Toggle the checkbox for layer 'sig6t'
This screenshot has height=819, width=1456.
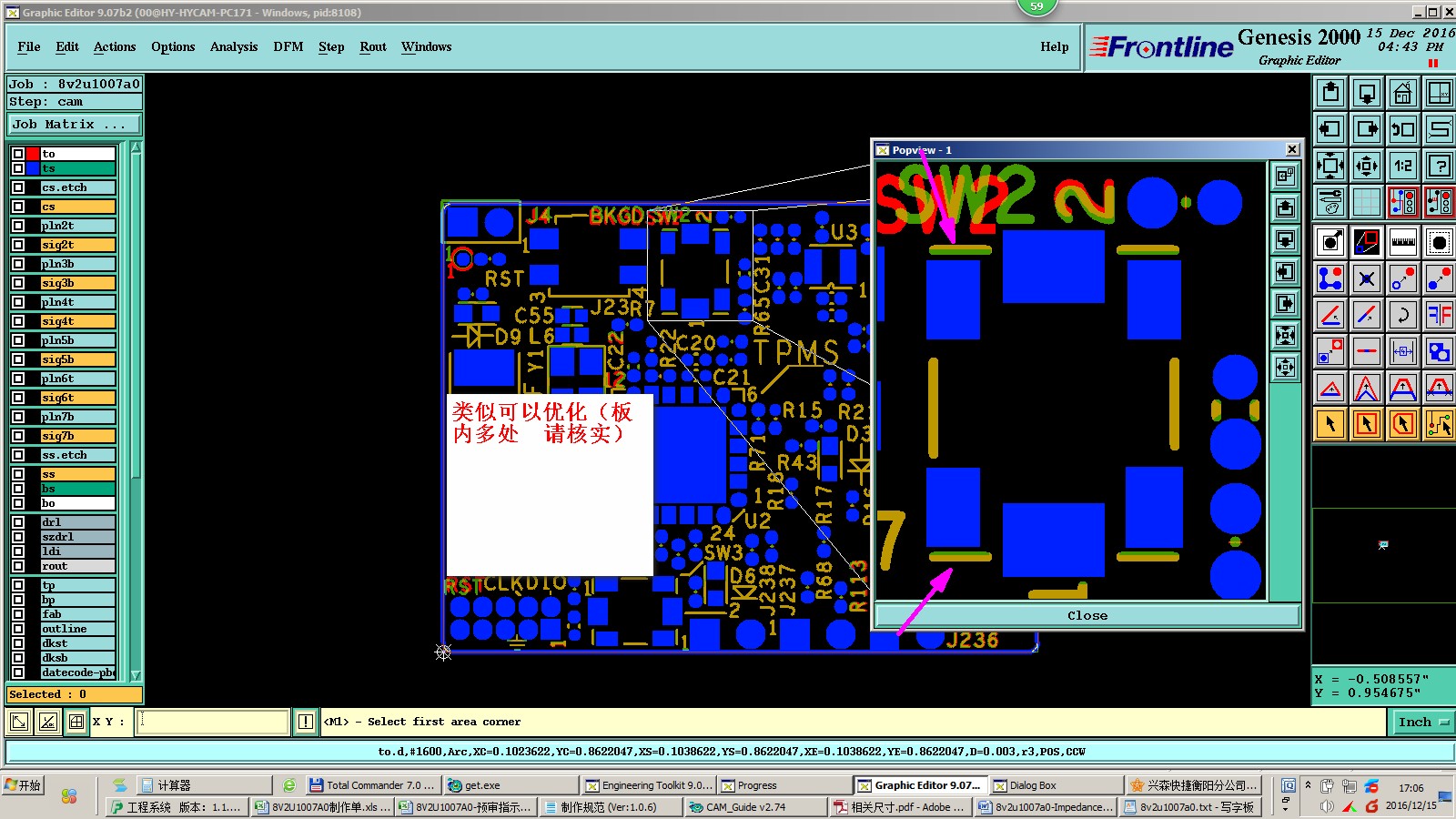click(x=18, y=398)
